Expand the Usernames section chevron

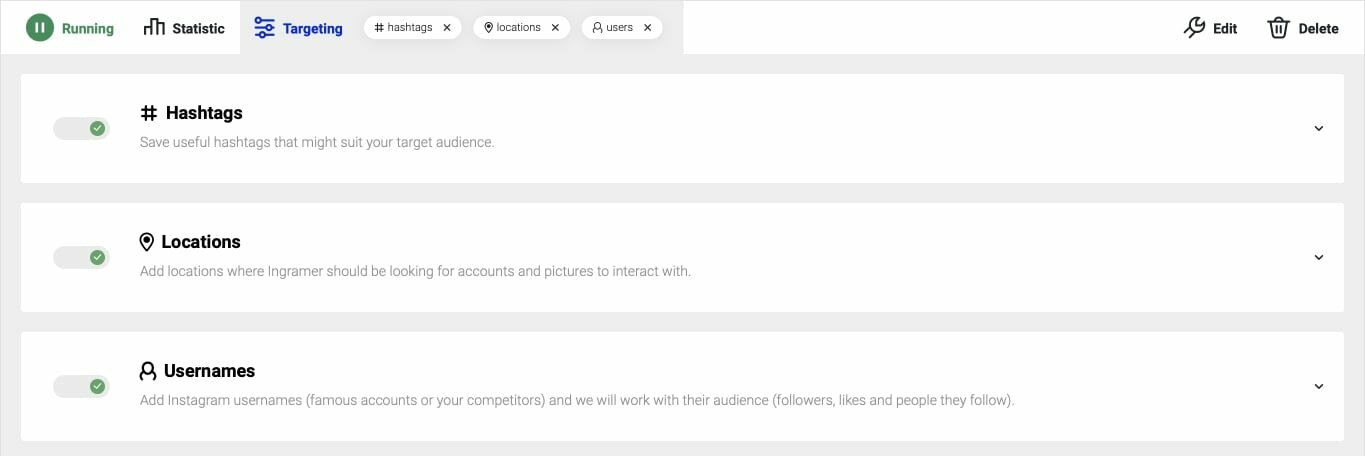point(1318,386)
